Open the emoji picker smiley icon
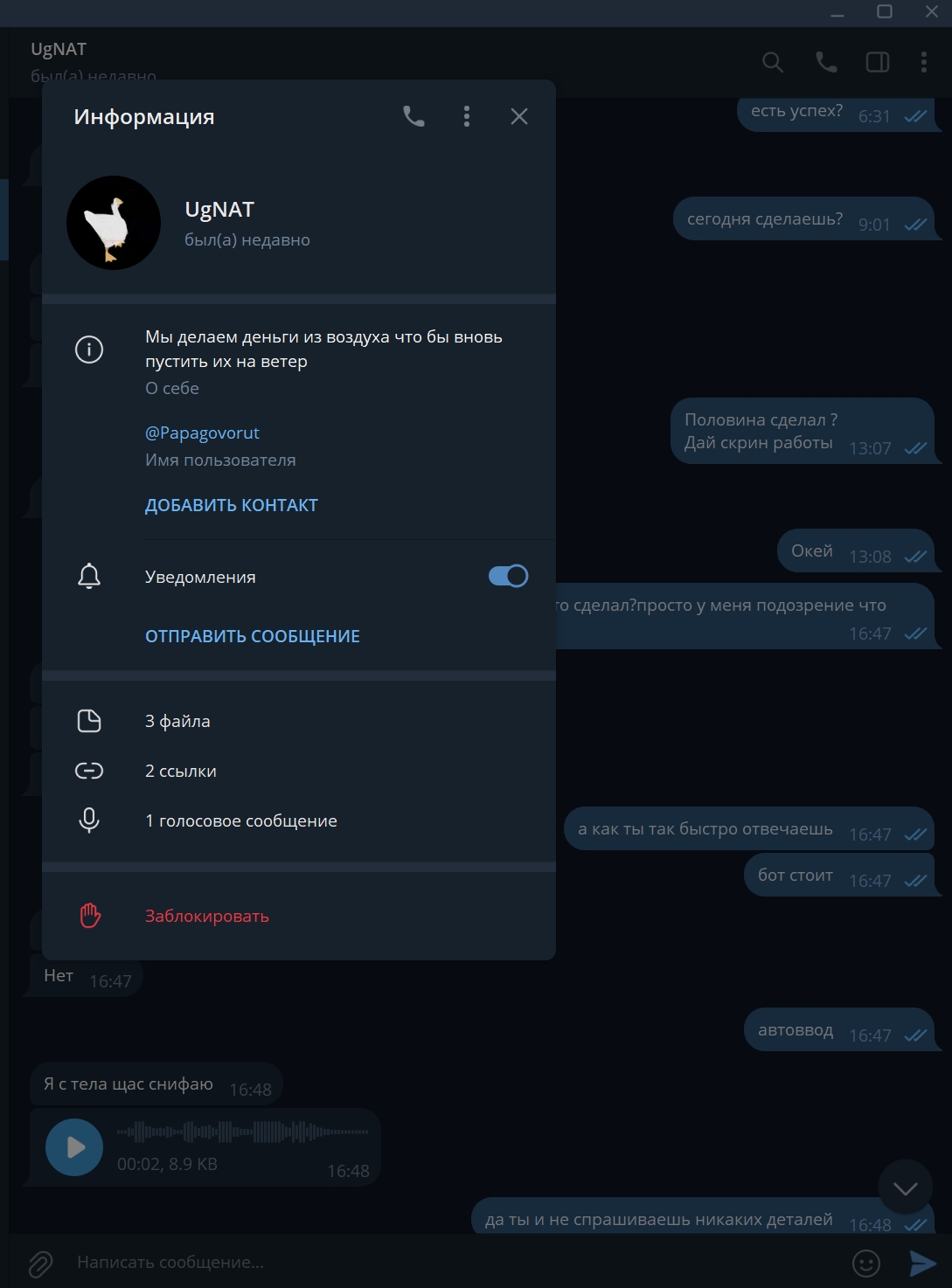The height and width of the screenshot is (1288, 952). tap(866, 1263)
